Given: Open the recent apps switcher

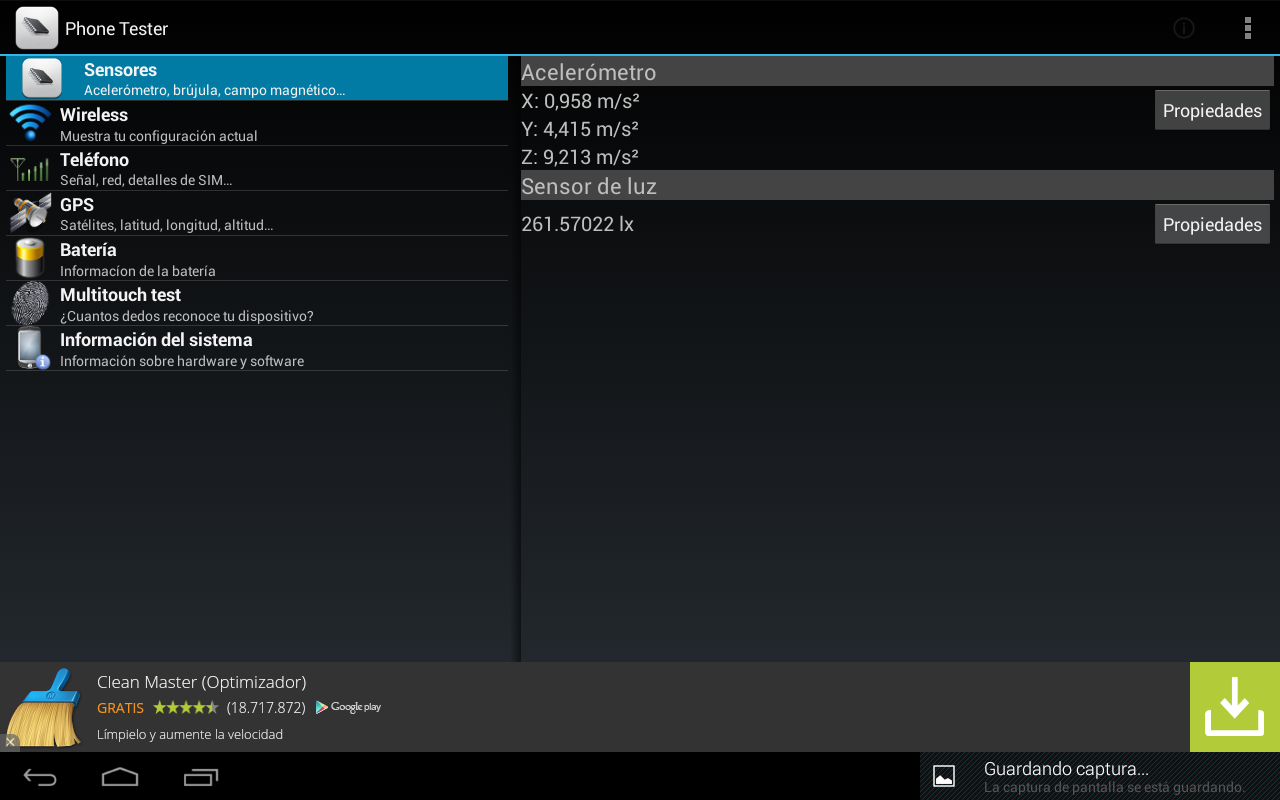Looking at the screenshot, I should [x=201, y=777].
